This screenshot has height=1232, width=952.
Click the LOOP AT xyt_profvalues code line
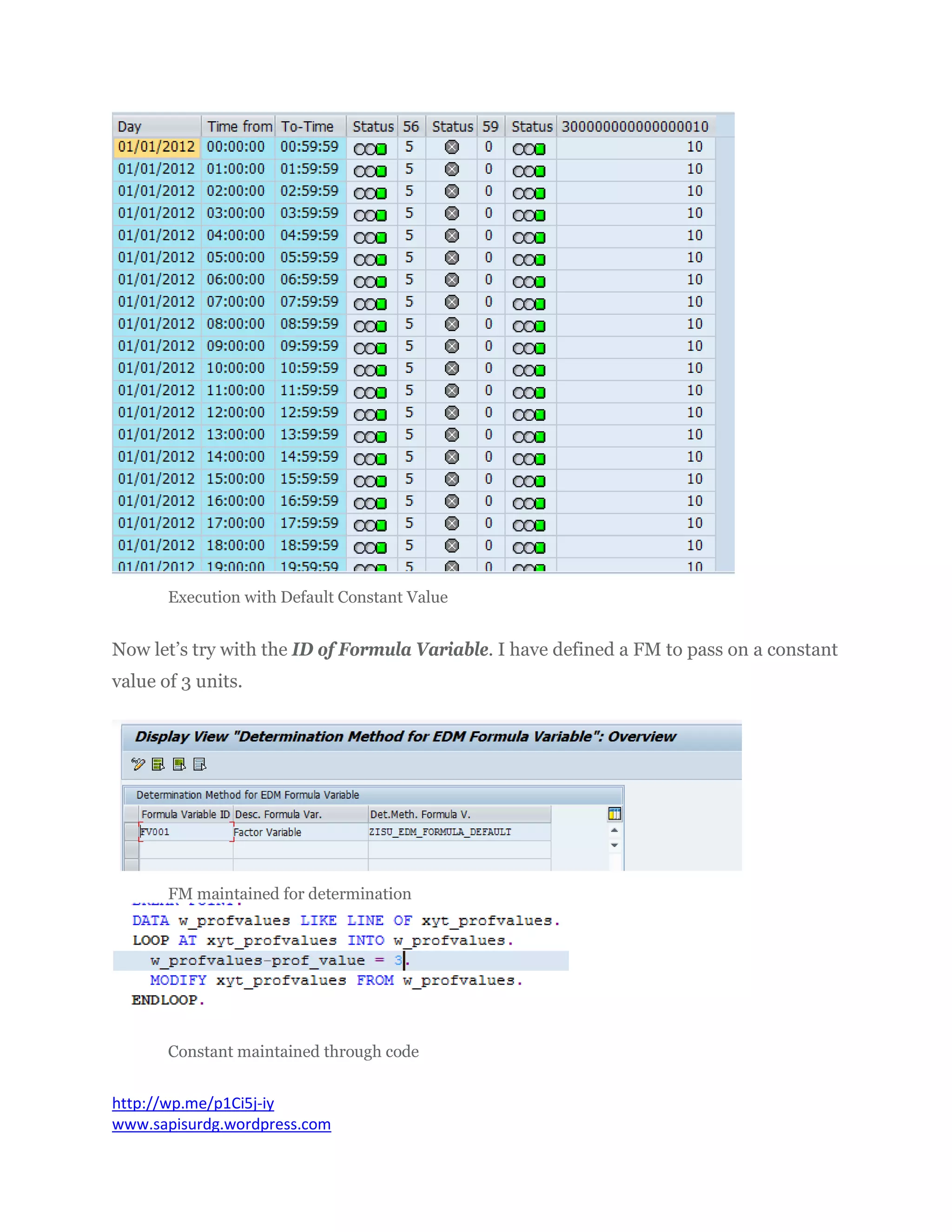pyautogui.click(x=323, y=941)
